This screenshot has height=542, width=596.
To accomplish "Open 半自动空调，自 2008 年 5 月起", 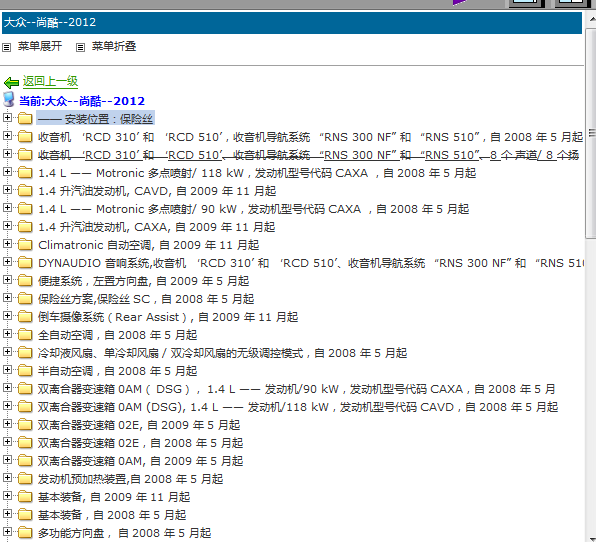I will [x=117, y=371].
